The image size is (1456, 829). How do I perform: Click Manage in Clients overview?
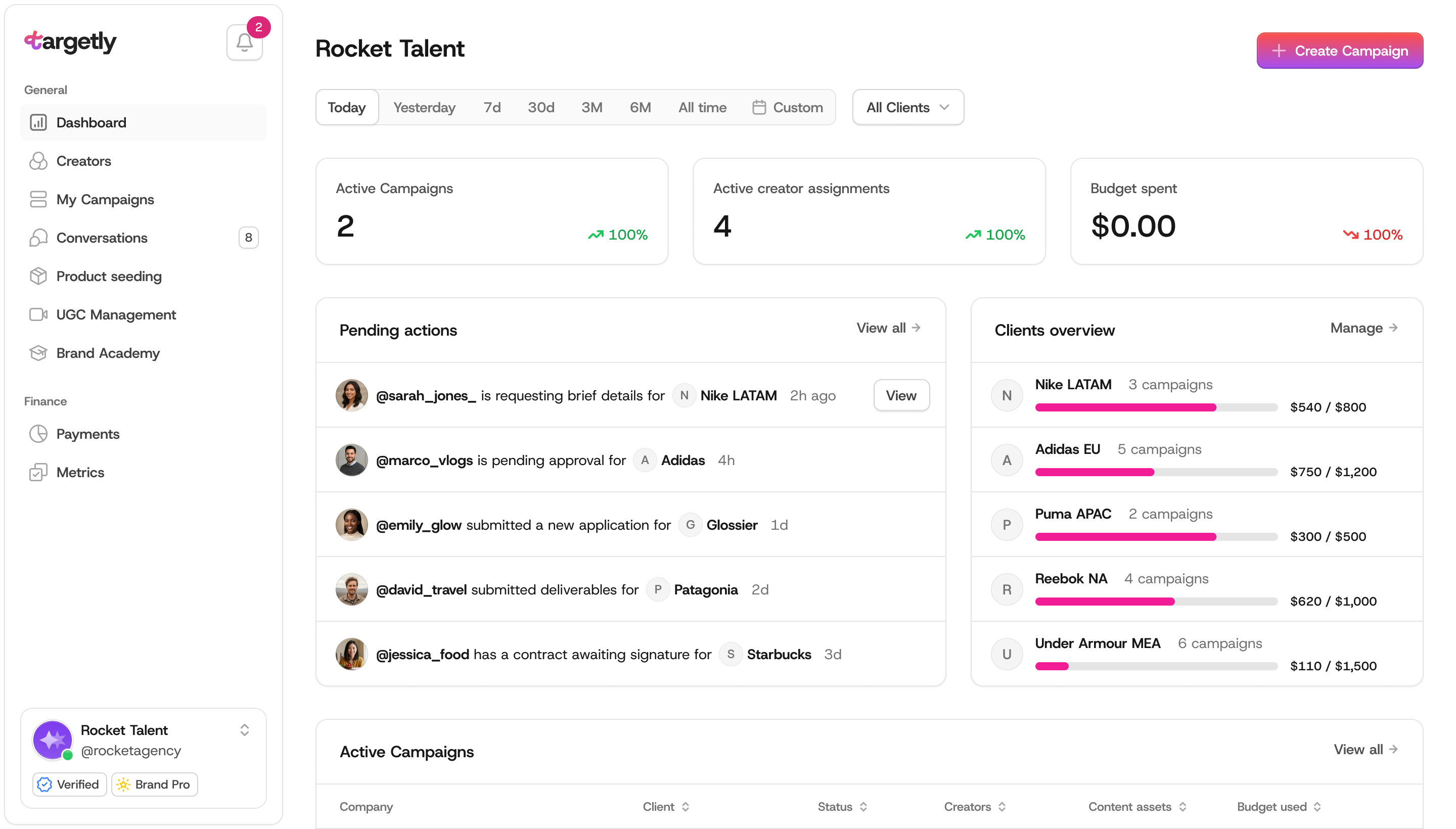point(1364,328)
